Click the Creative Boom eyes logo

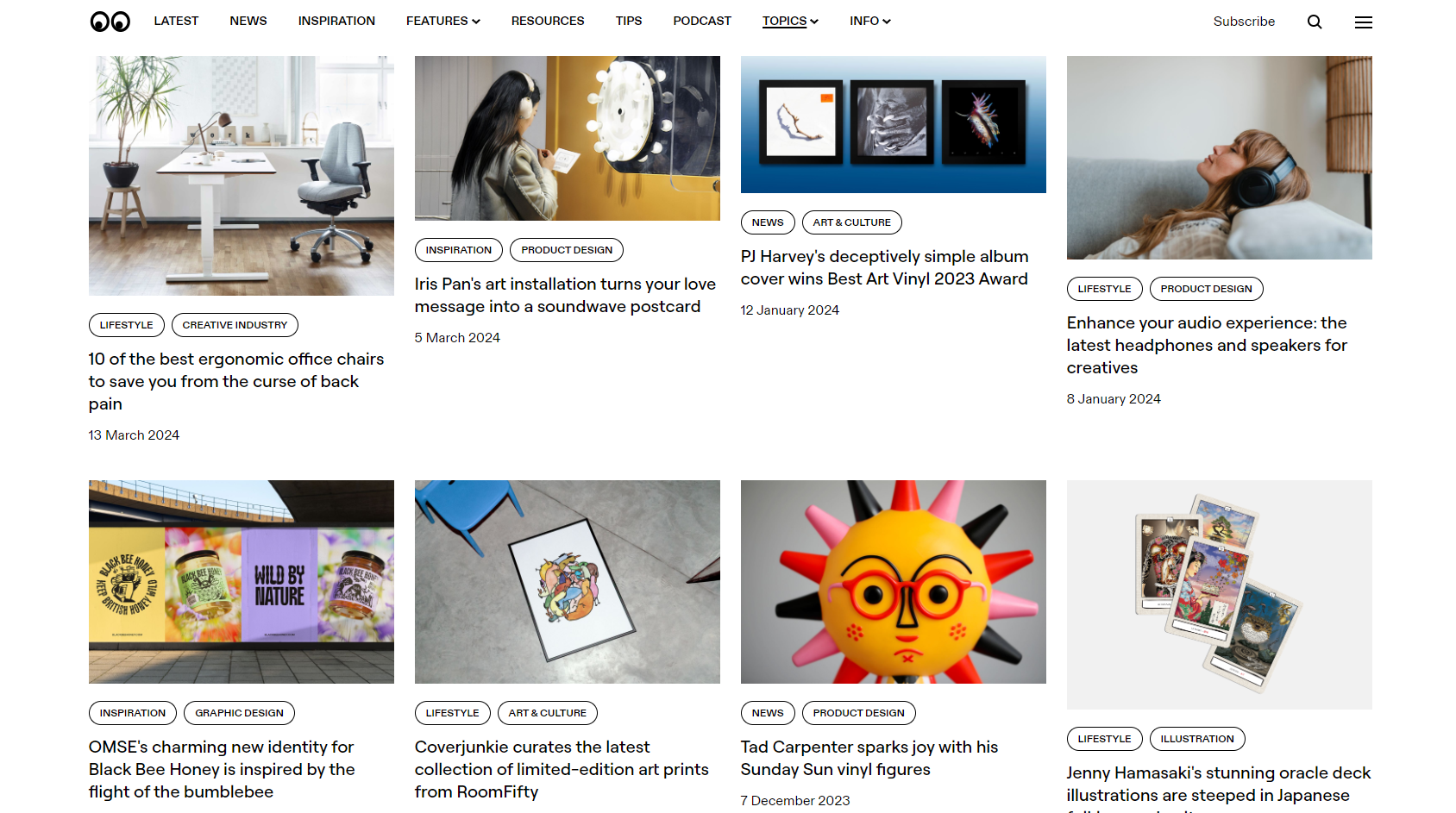[110, 22]
